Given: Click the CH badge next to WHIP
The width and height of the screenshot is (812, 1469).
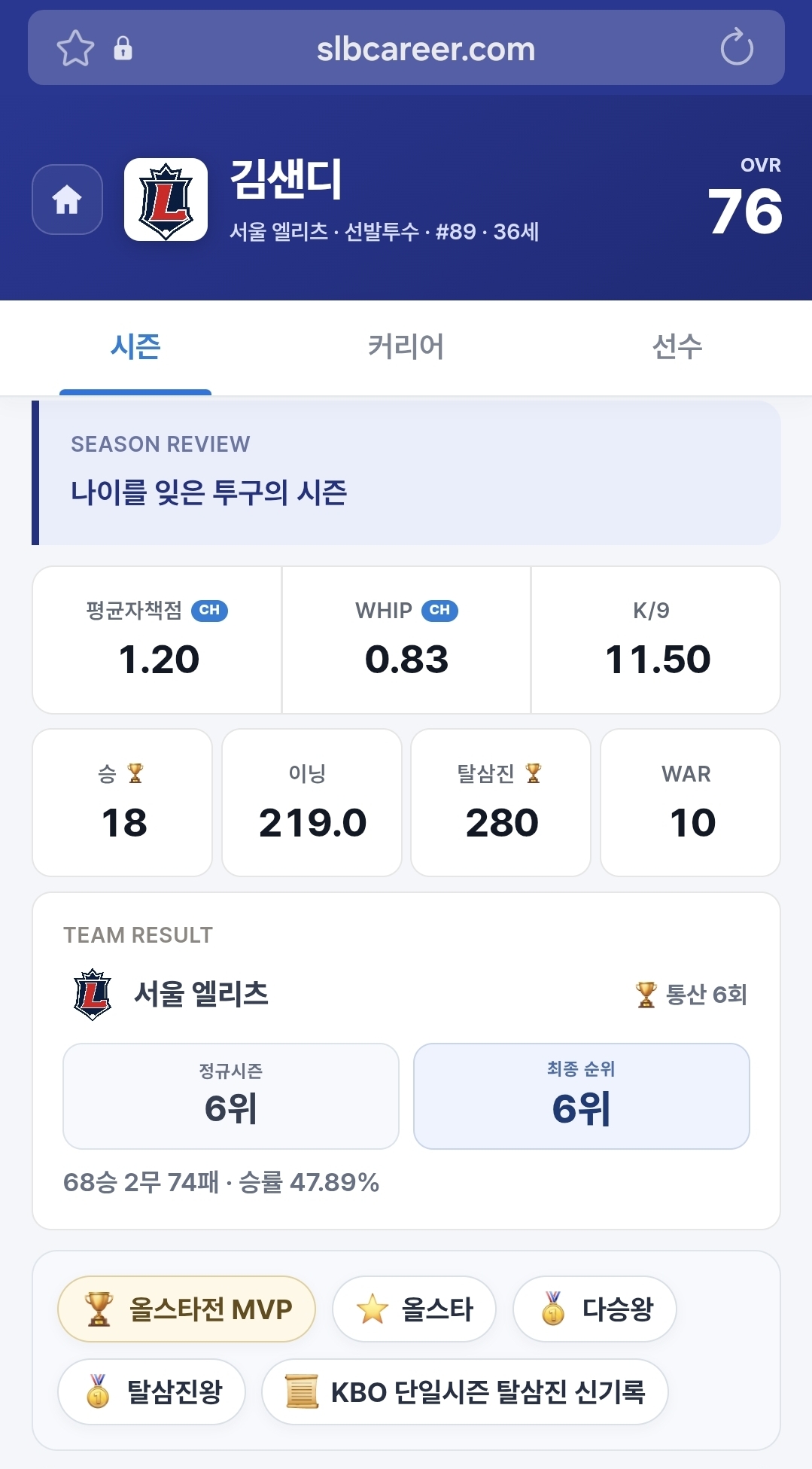Looking at the screenshot, I should tap(439, 611).
